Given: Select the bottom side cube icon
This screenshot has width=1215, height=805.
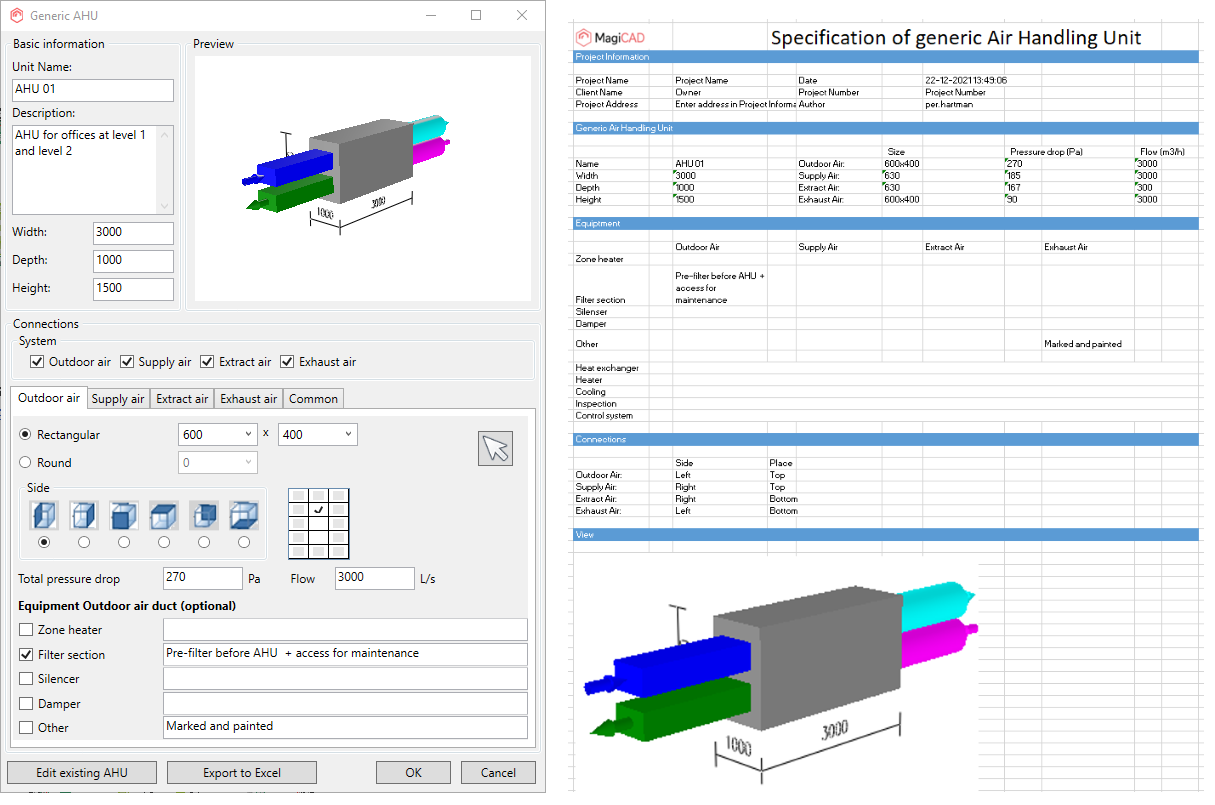Looking at the screenshot, I should tap(244, 516).
